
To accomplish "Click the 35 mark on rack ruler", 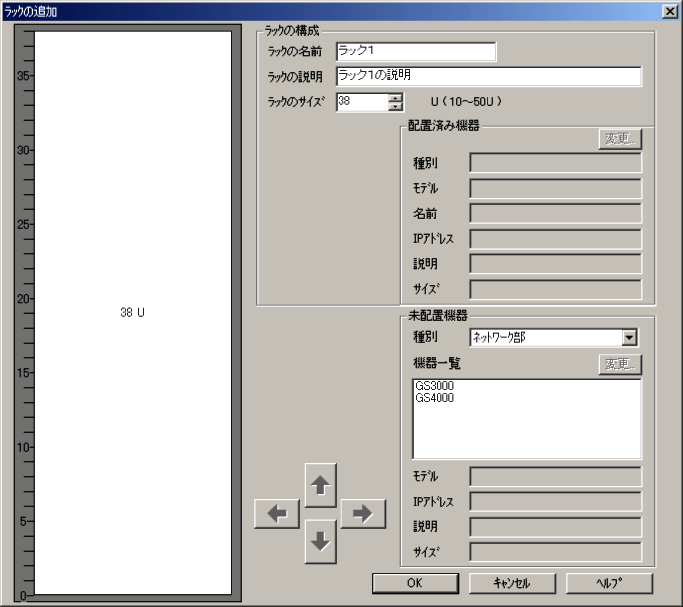I will [x=24, y=76].
